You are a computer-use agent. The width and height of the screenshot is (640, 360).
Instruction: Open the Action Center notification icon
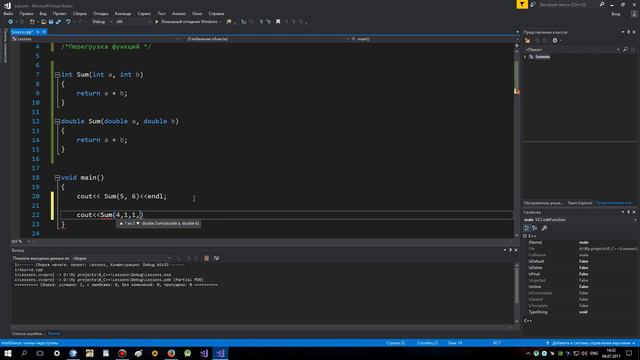pyautogui.click(x=629, y=353)
